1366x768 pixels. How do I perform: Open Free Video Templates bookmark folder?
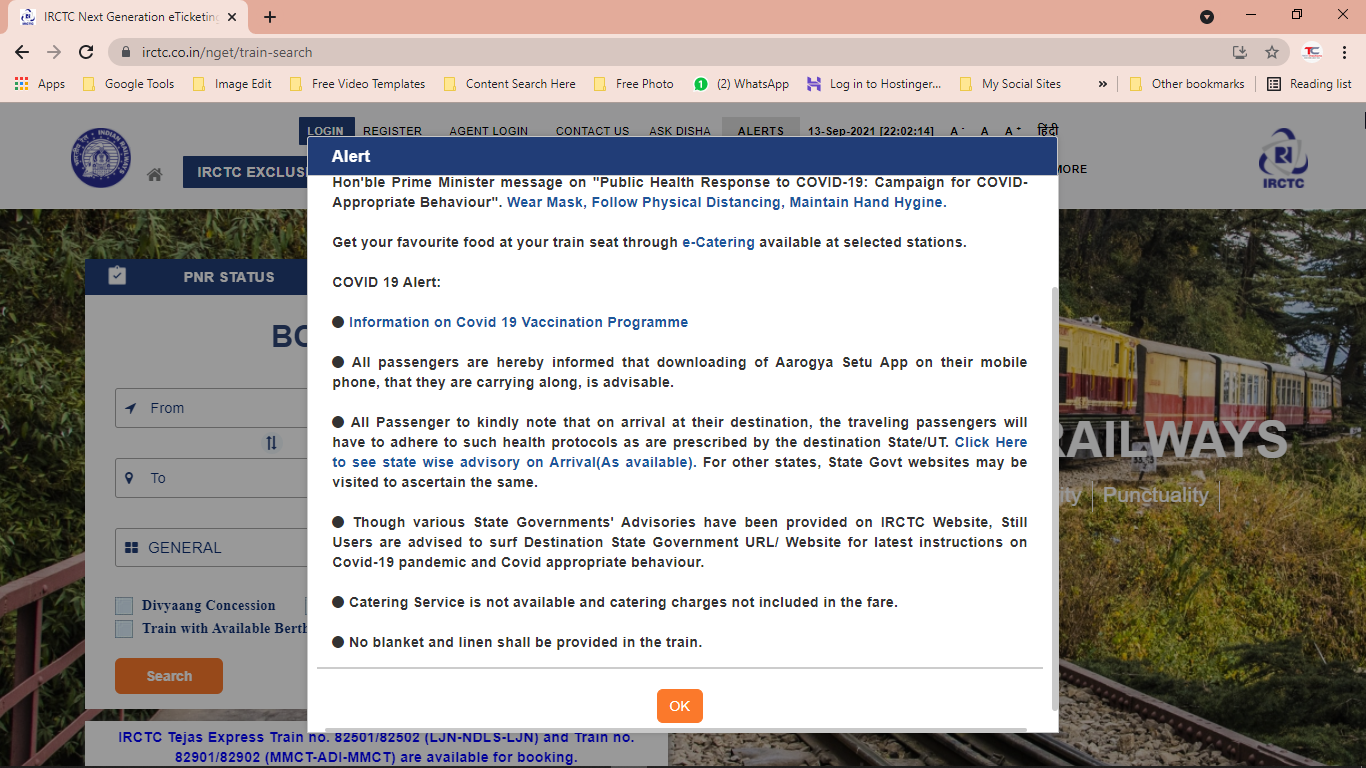point(357,84)
